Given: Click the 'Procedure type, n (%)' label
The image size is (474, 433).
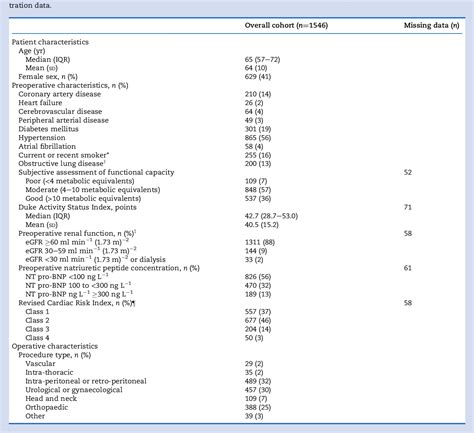Looking at the screenshot, I should [55, 355].
